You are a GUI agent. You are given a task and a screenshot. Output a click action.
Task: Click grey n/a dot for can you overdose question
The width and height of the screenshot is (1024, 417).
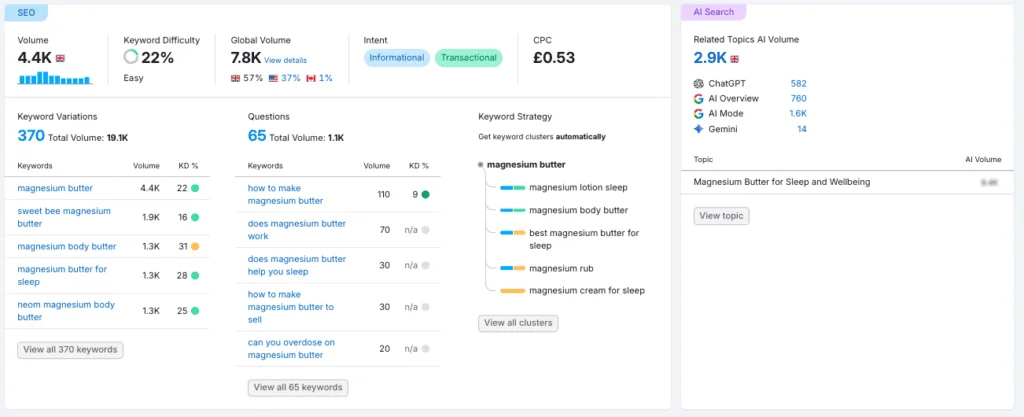click(426, 348)
